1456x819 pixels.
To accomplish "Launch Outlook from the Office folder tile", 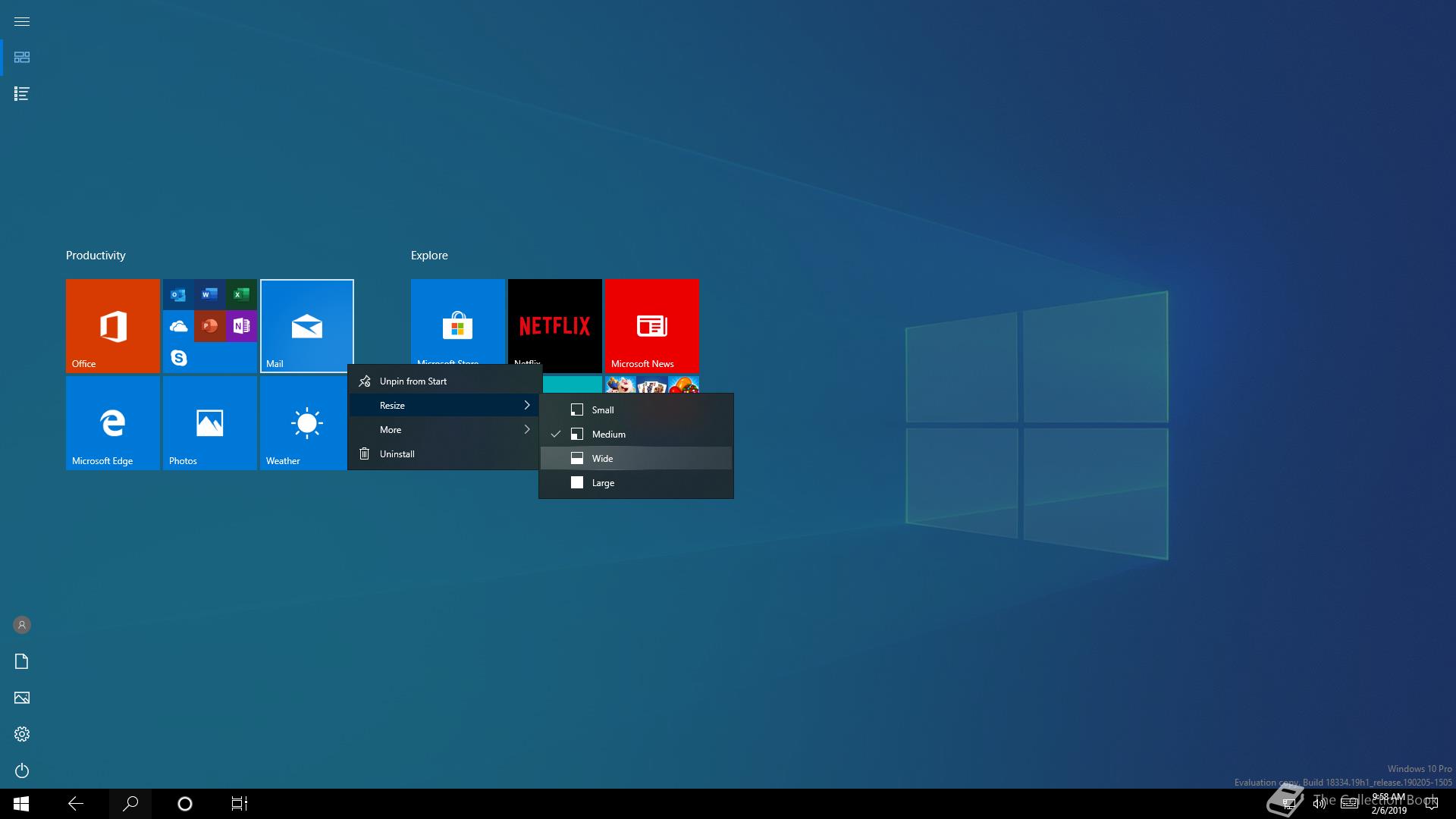I will click(178, 294).
